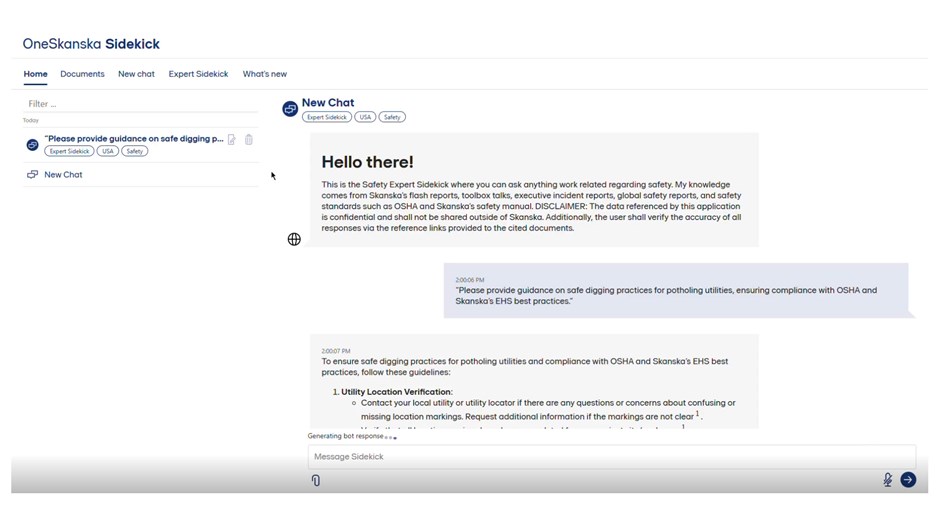Click the Today label in sidebar

point(31,121)
